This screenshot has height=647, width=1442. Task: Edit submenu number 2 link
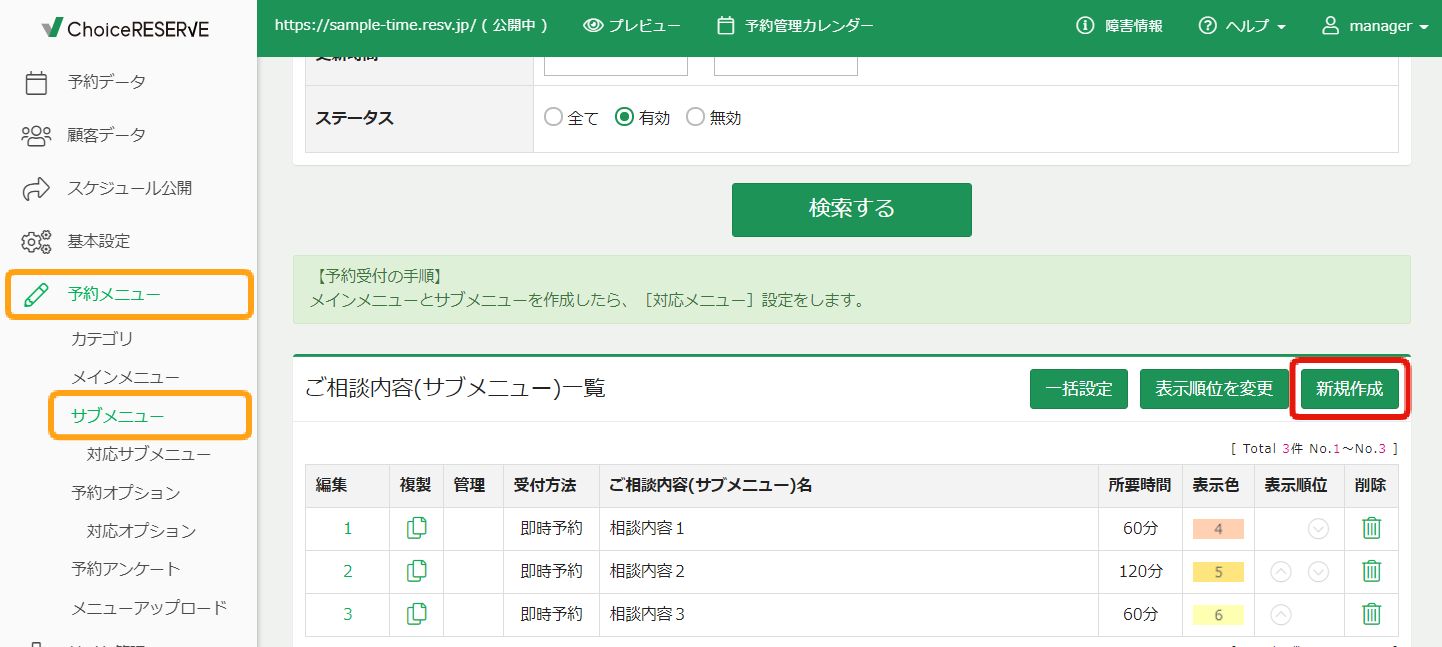tap(348, 572)
